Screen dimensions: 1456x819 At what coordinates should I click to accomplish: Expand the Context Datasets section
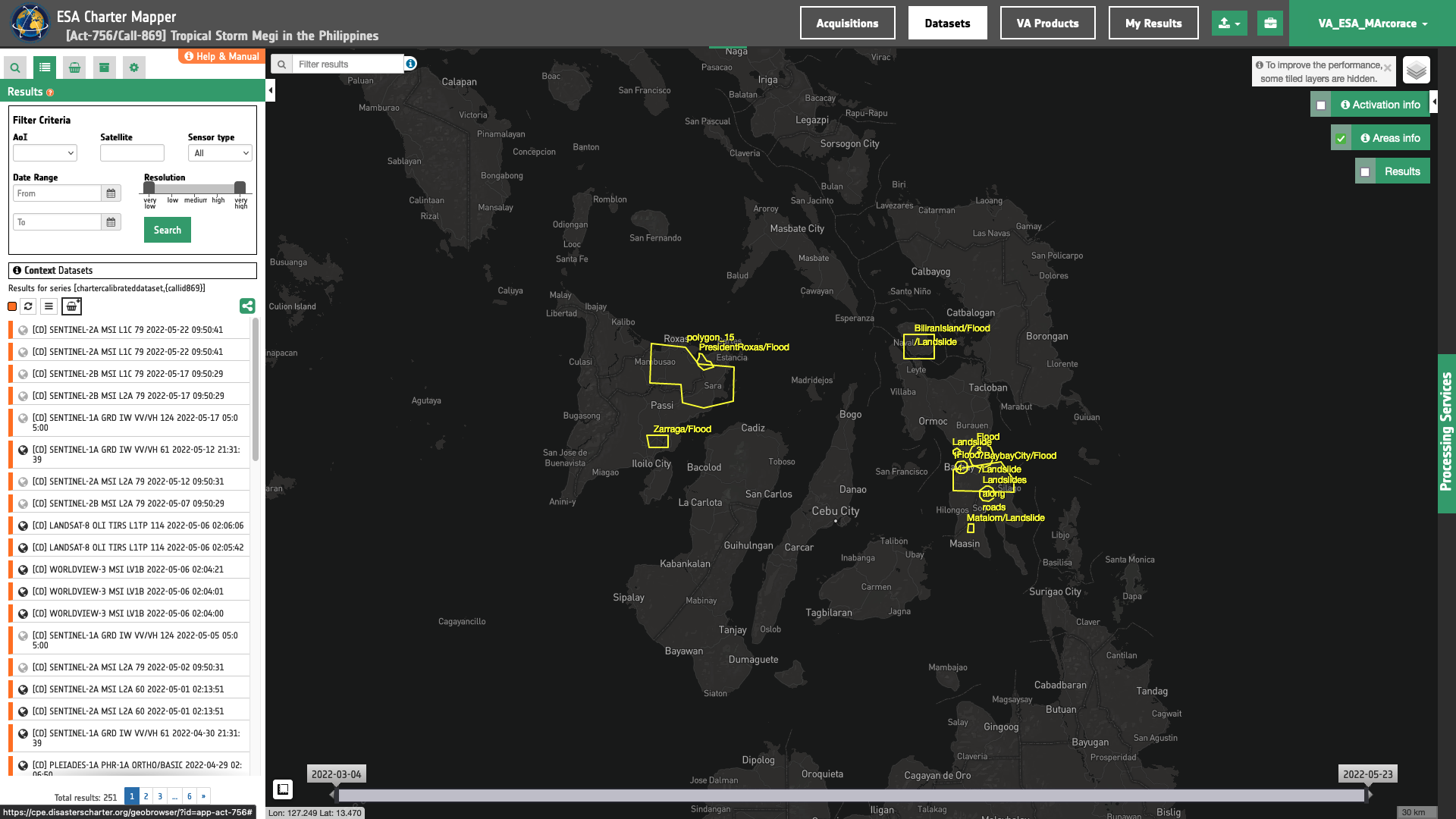(x=133, y=271)
